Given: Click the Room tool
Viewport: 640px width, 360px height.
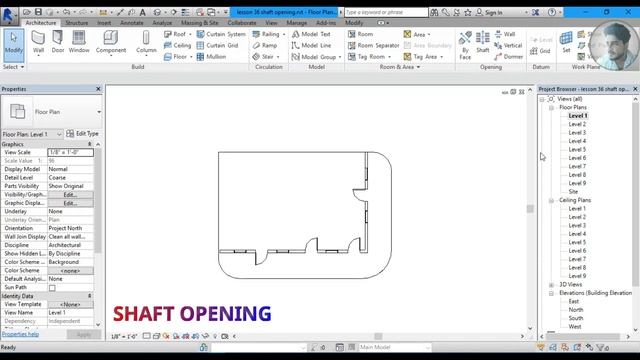Looking at the screenshot, I should pyautogui.click(x=360, y=34).
